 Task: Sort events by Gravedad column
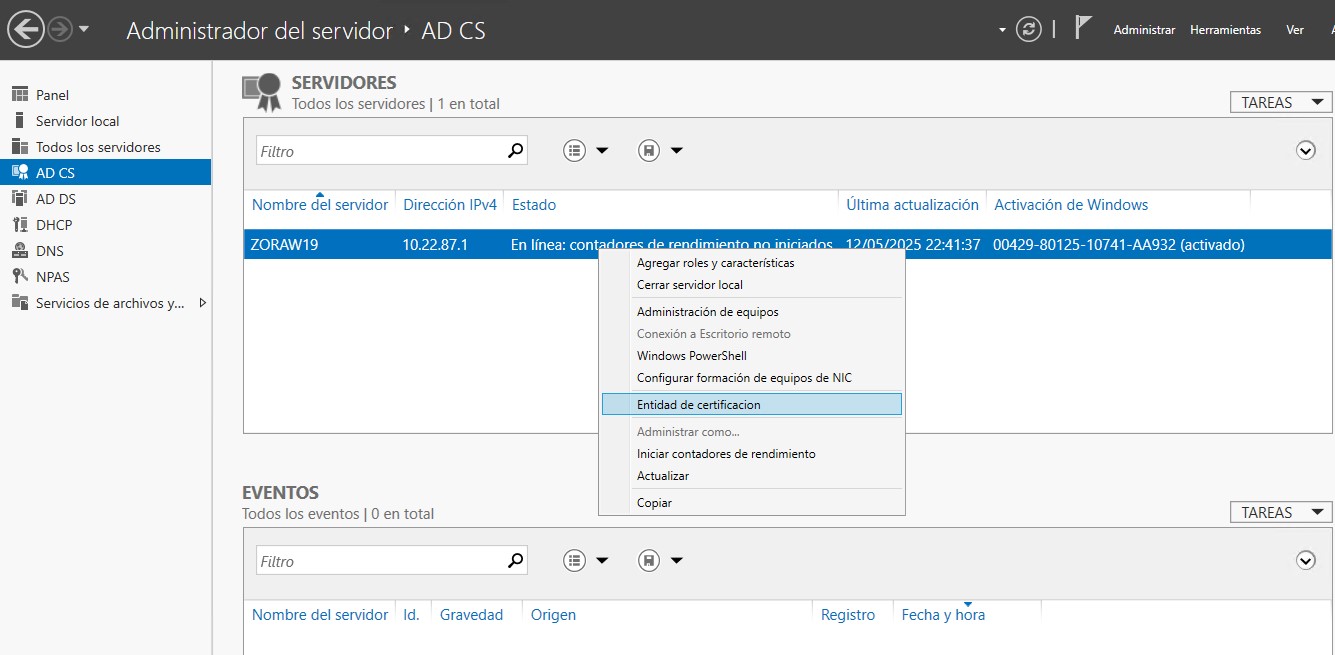471,615
